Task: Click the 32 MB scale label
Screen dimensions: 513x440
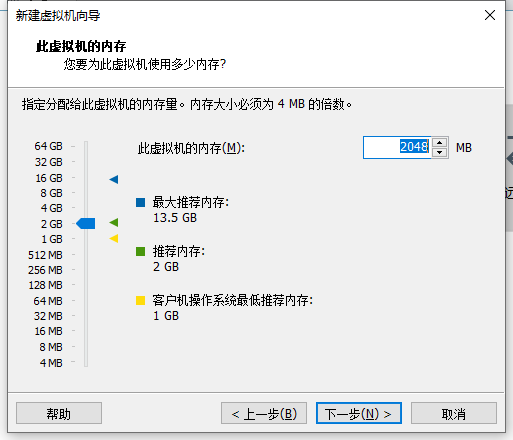Action: coord(48,316)
